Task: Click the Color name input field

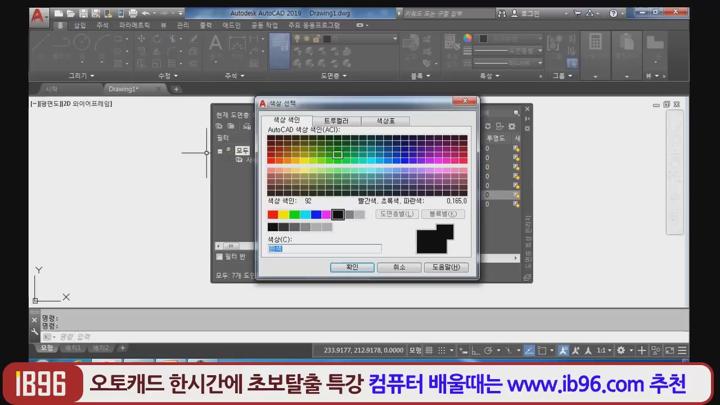Action: tap(325, 248)
